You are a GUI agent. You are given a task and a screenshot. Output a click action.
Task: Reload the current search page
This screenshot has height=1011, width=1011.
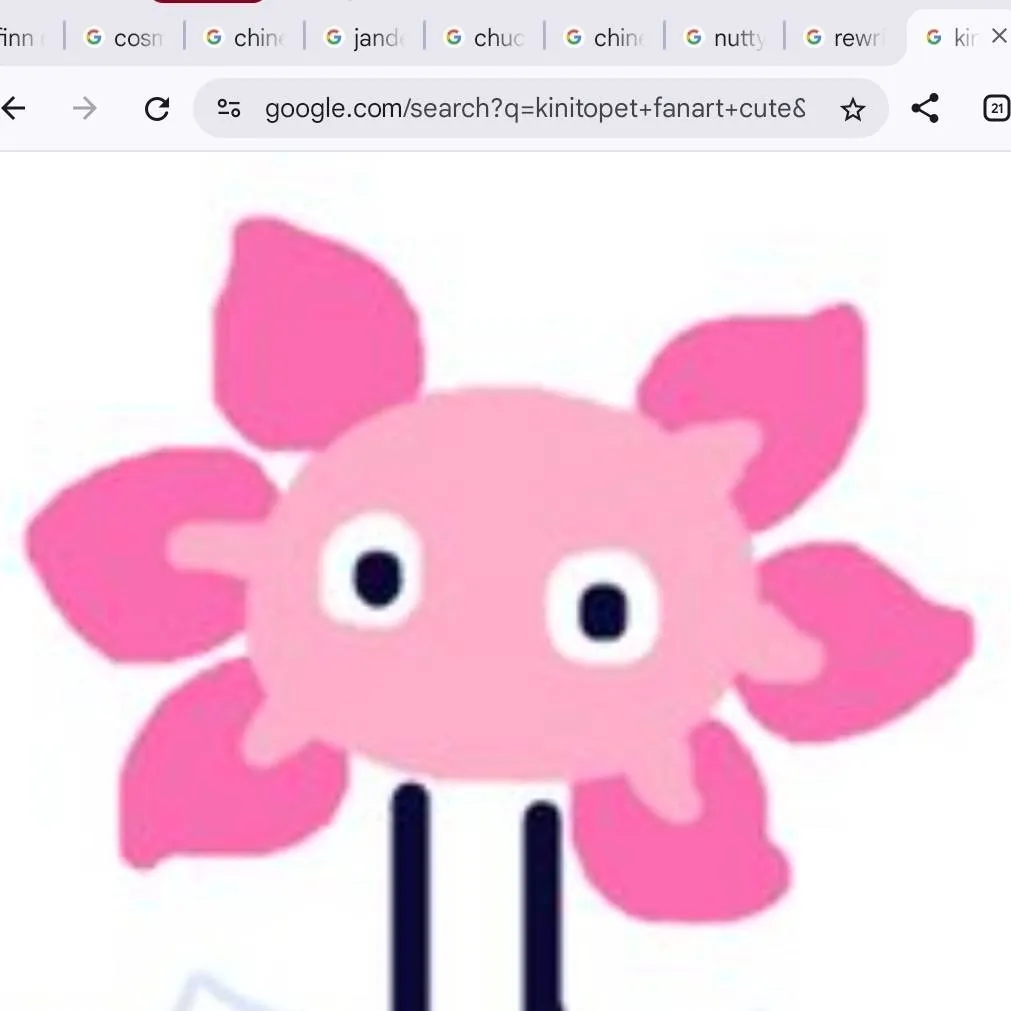tap(157, 108)
